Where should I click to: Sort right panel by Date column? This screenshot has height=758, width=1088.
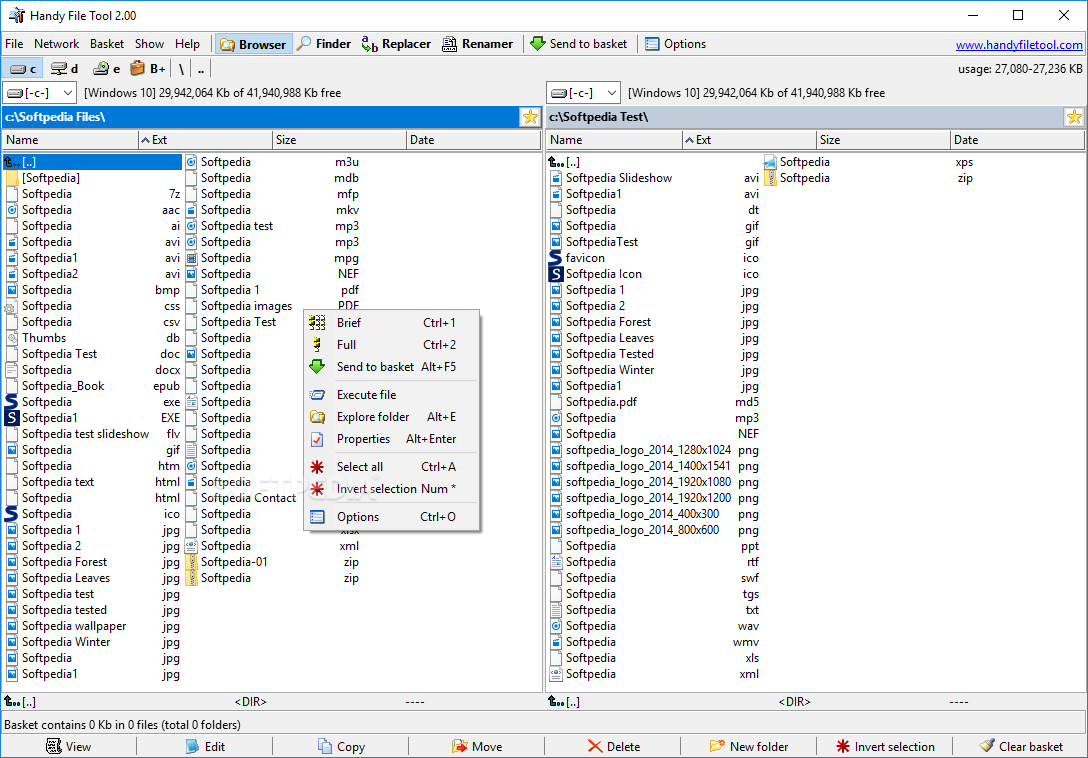pyautogui.click(x=1017, y=140)
